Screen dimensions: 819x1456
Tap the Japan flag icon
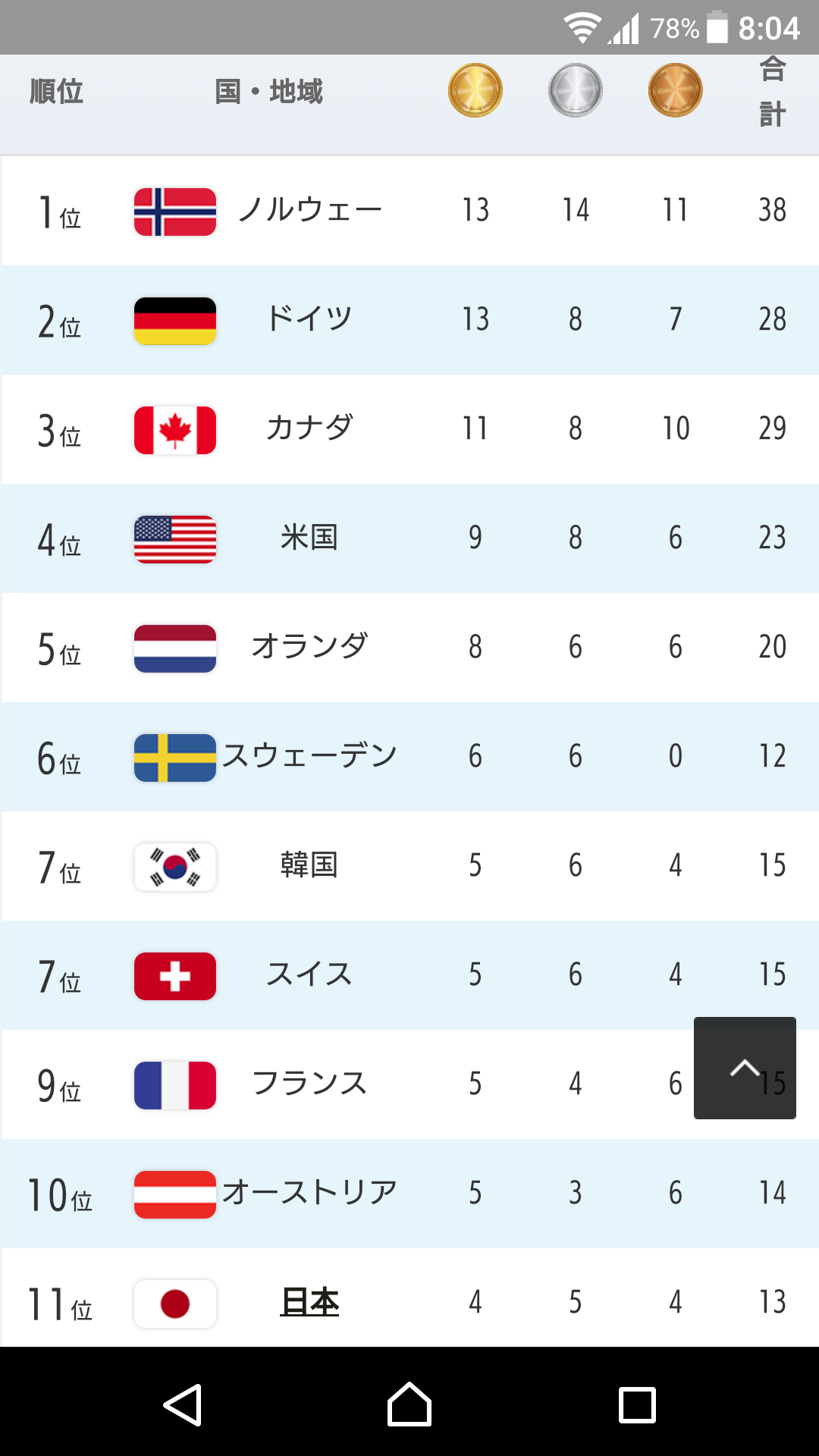175,1304
